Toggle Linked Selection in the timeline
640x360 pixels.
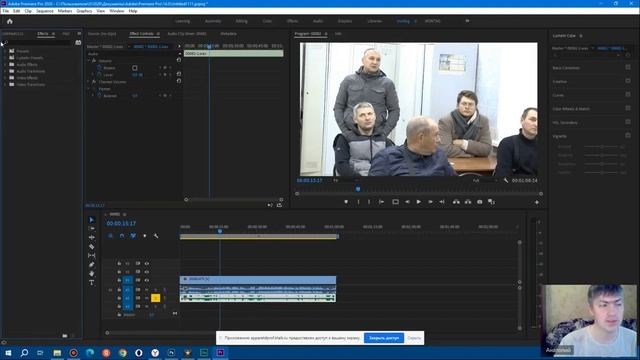pyautogui.click(x=133, y=236)
